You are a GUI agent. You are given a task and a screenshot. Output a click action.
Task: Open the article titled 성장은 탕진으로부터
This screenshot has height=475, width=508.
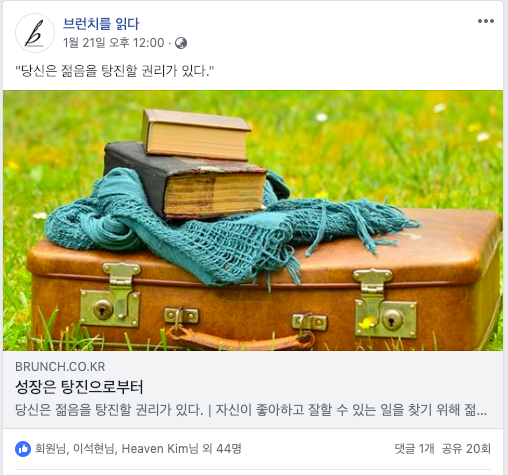pos(79,387)
